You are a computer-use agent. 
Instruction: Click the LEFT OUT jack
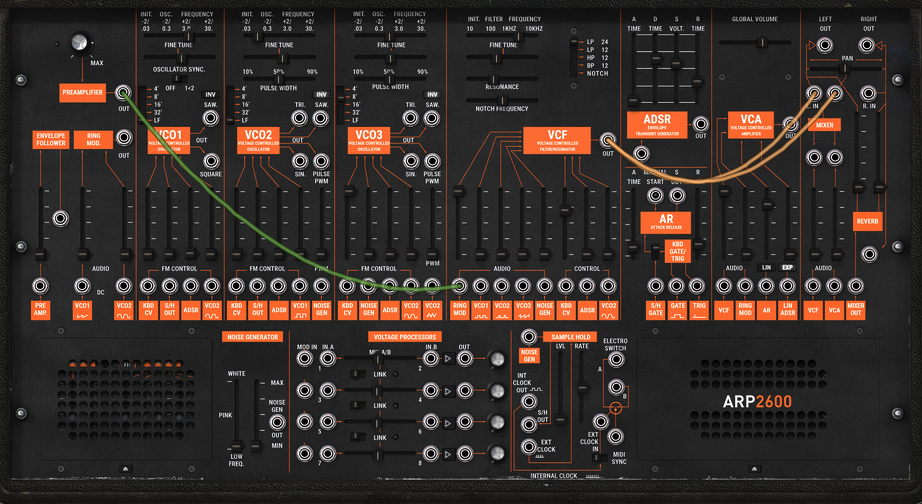coord(824,45)
